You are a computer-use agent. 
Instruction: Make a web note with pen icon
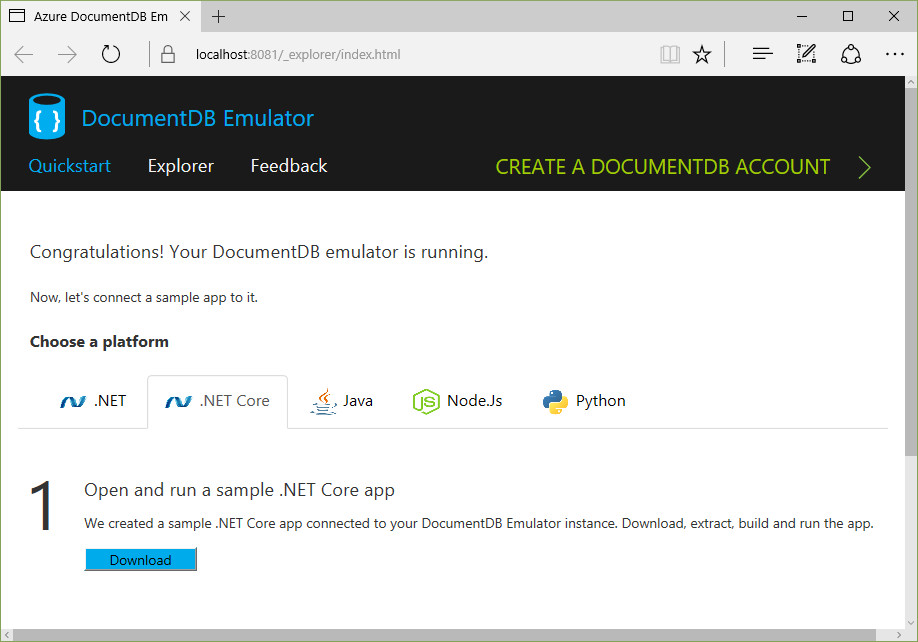click(806, 54)
